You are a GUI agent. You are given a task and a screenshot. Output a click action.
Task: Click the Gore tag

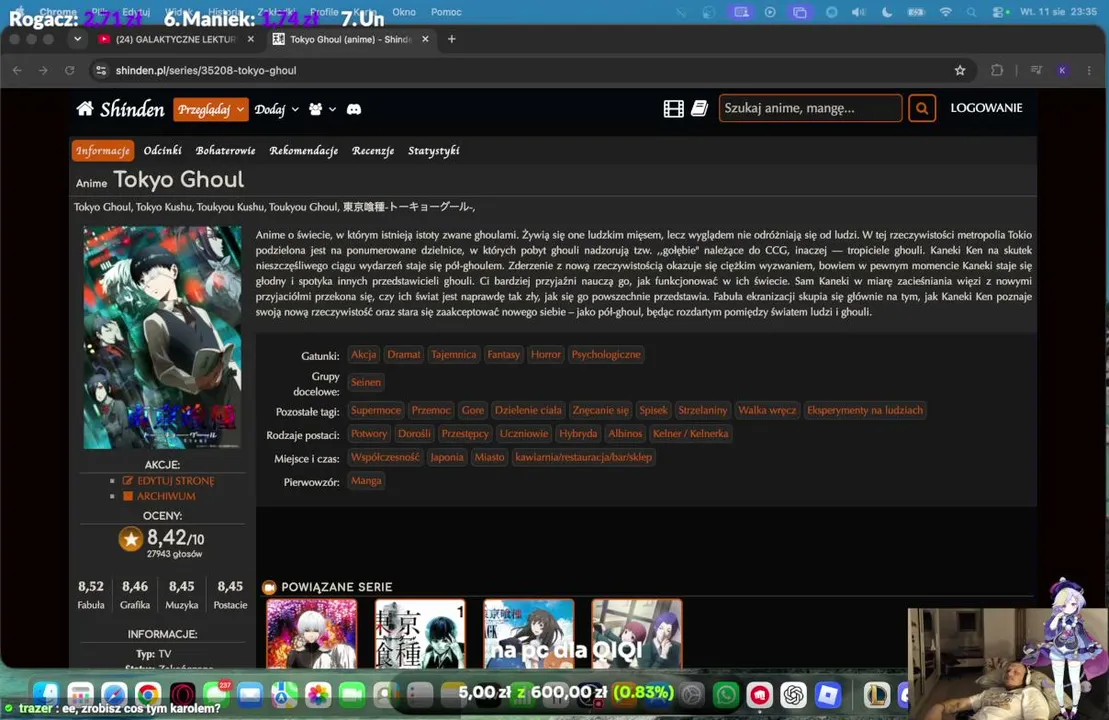pyautogui.click(x=472, y=410)
